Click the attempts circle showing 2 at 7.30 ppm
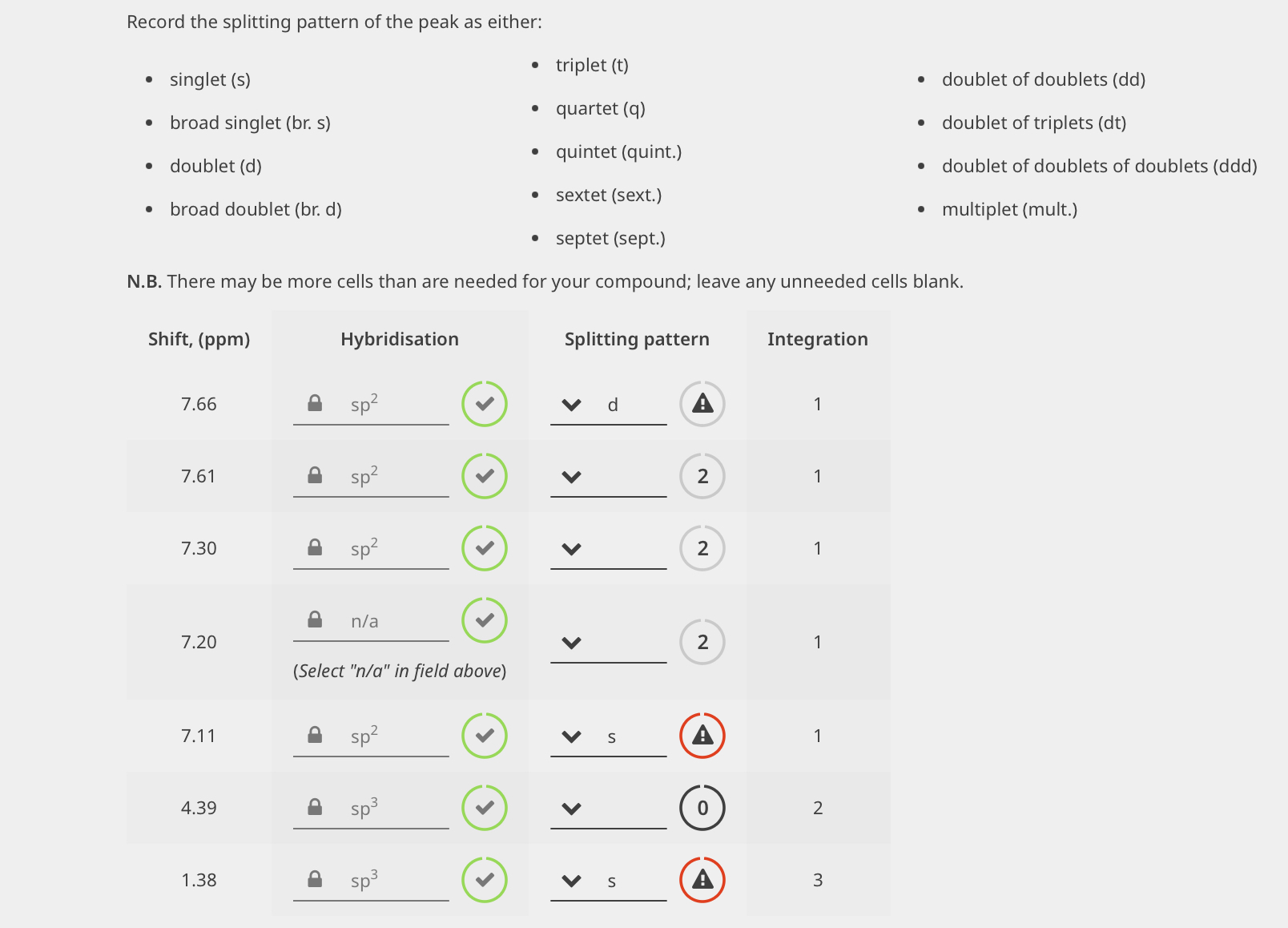 [702, 548]
